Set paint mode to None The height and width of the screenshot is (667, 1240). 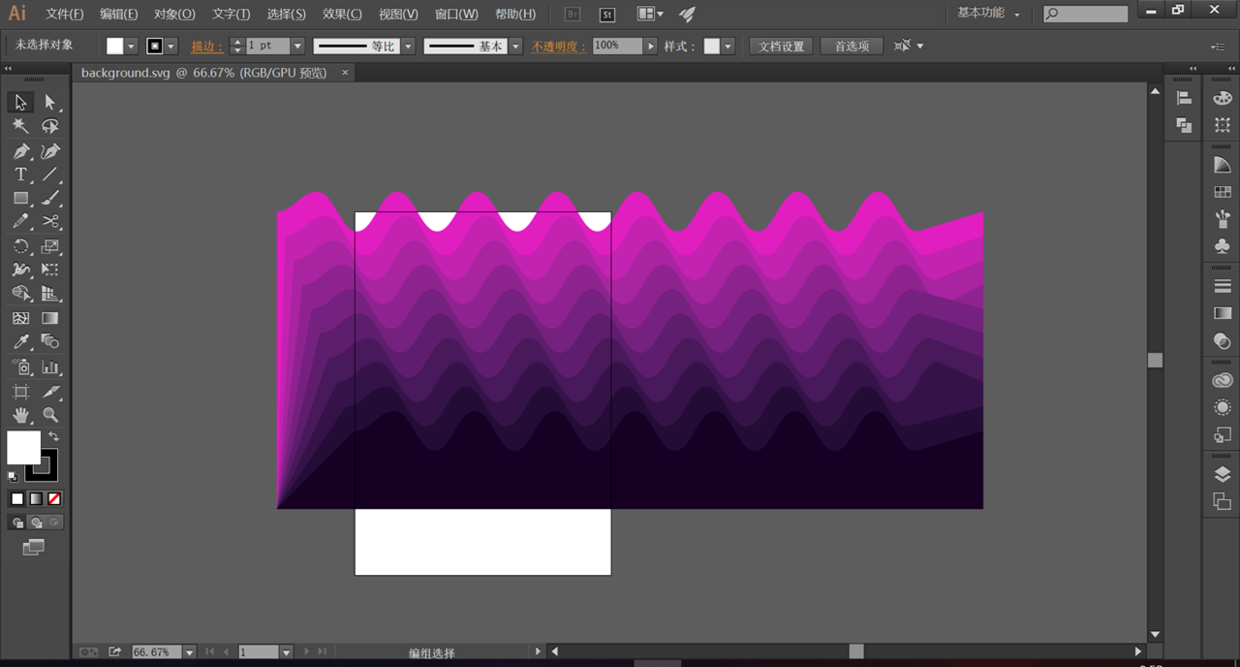pyautogui.click(x=55, y=498)
